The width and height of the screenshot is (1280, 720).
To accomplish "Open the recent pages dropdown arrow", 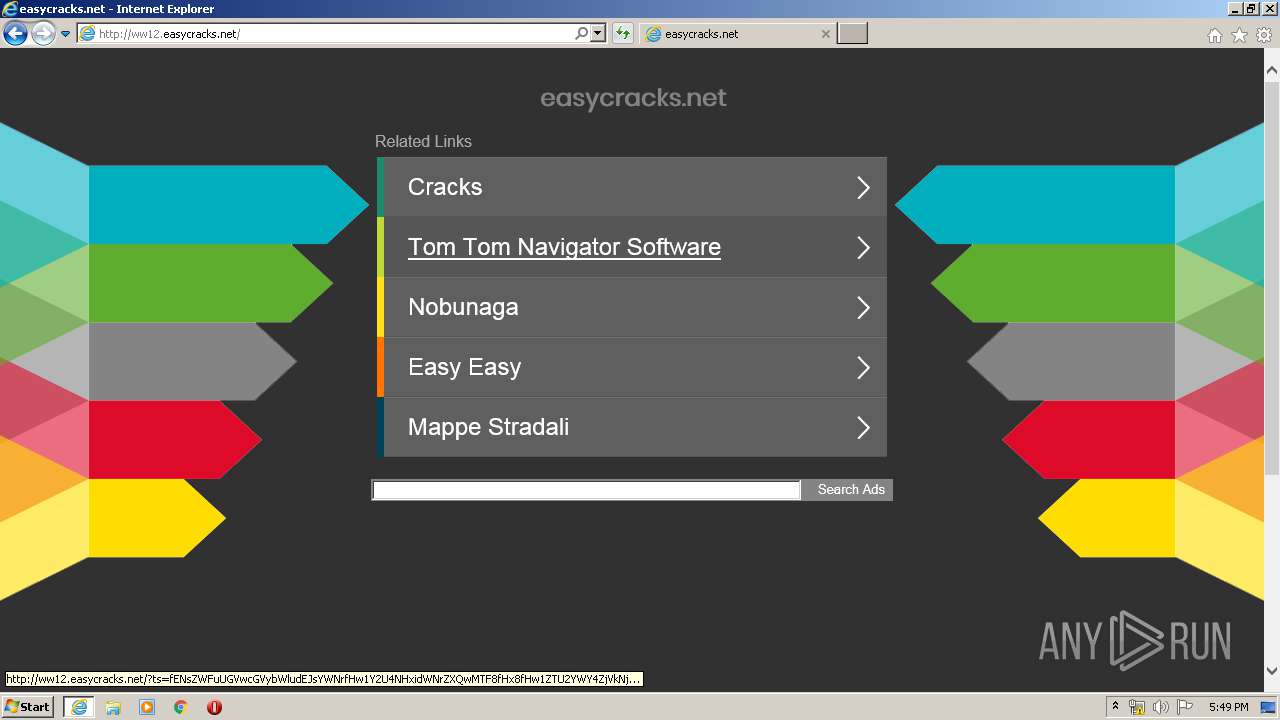I will 66,34.
